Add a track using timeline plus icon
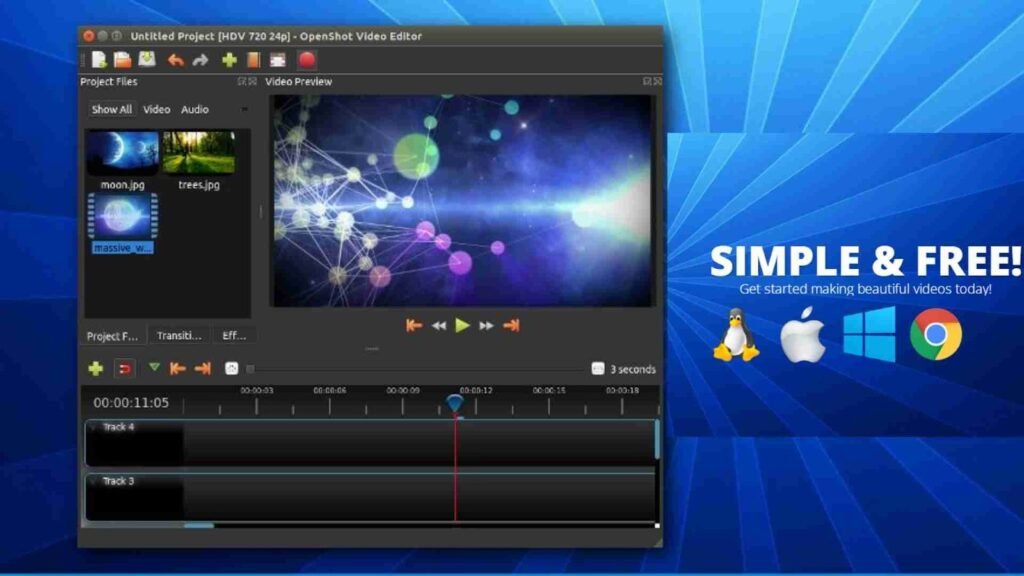1024x576 pixels. [96, 368]
